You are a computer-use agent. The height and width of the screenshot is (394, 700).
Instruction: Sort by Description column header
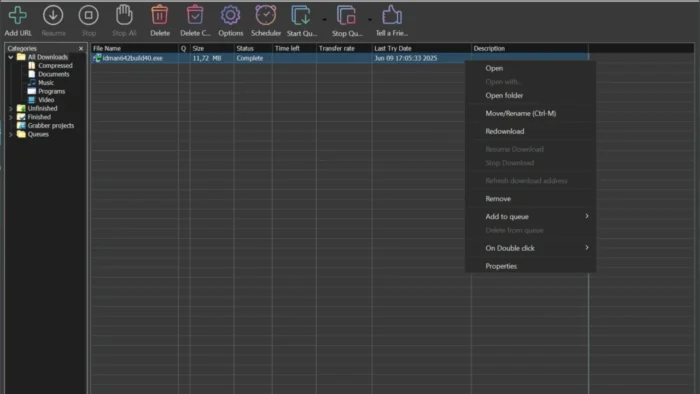pos(529,48)
